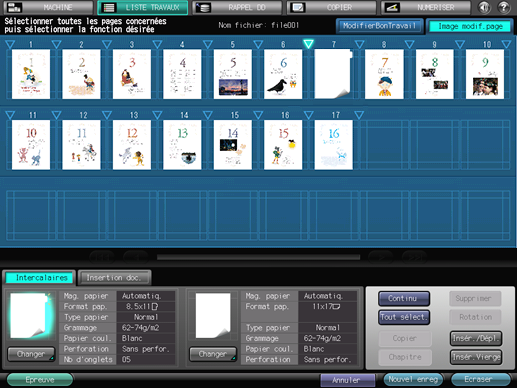Click insertion marker between positions 5 and 6

coord(258,44)
